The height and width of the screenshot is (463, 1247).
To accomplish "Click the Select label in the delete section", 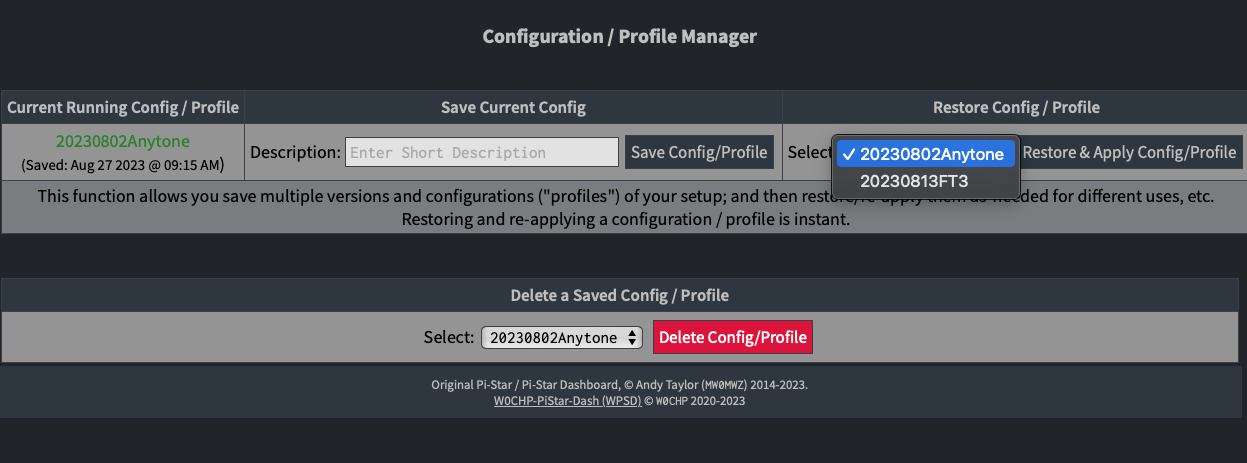I will point(448,337).
